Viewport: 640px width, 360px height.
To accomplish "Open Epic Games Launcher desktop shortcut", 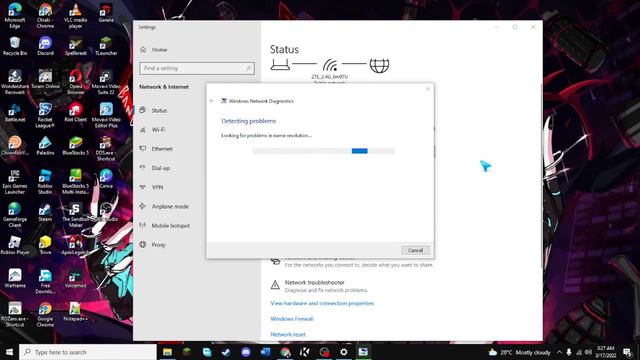I will [x=15, y=182].
